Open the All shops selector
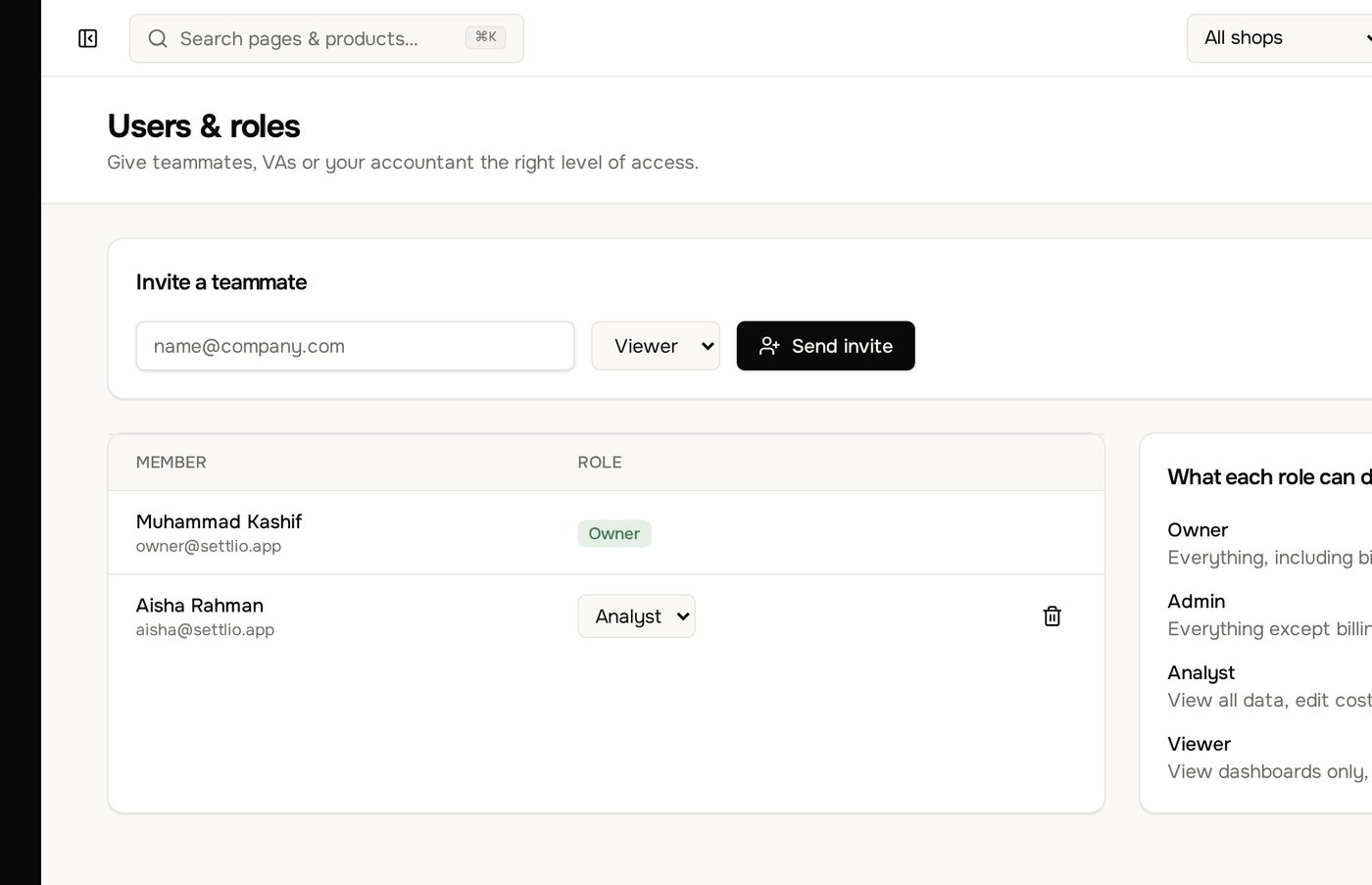The height and width of the screenshot is (885, 1372). tap(1279, 38)
